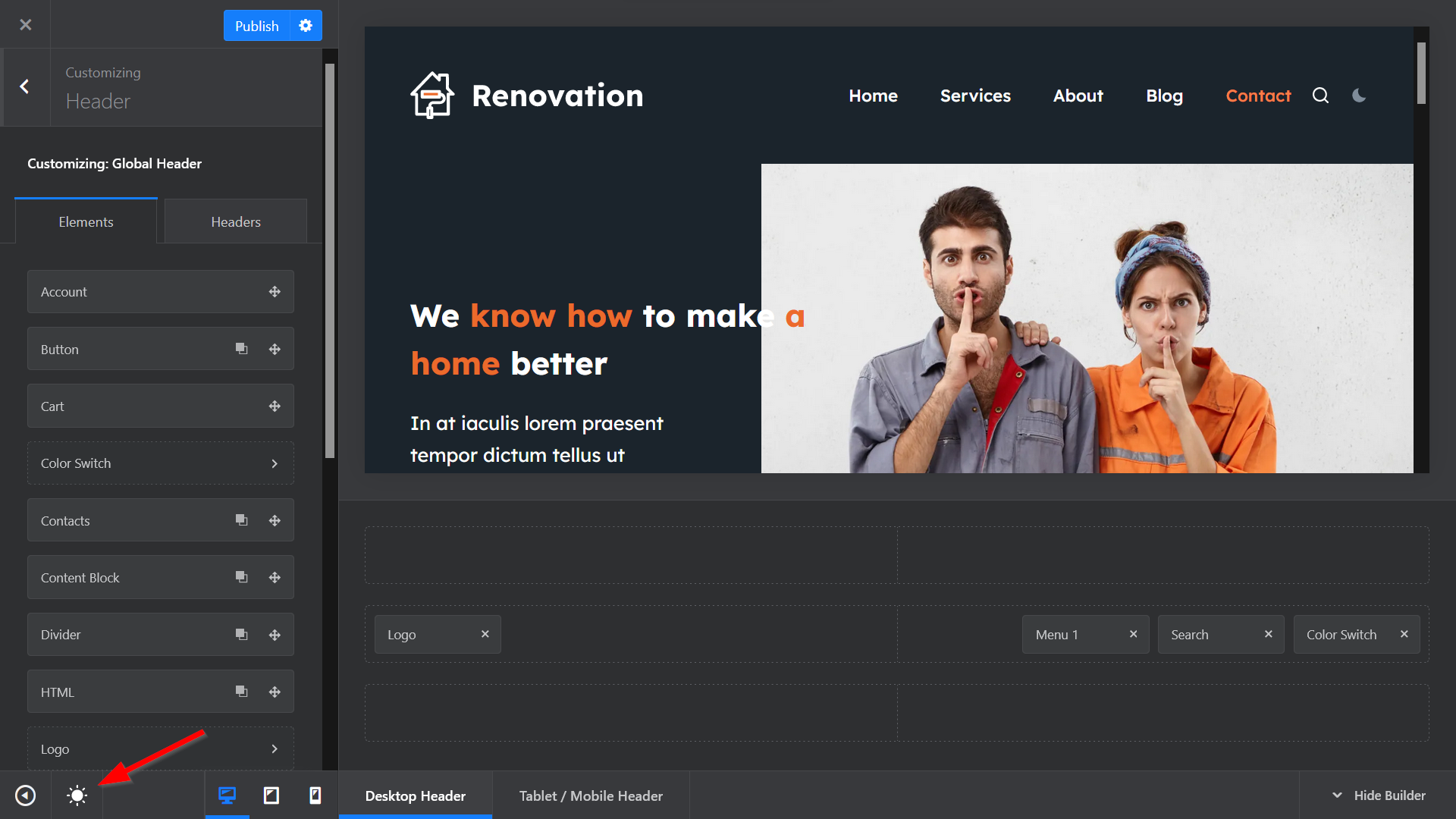The width and height of the screenshot is (1456, 819).
Task: Click the move icon on HTML element
Action: point(275,692)
